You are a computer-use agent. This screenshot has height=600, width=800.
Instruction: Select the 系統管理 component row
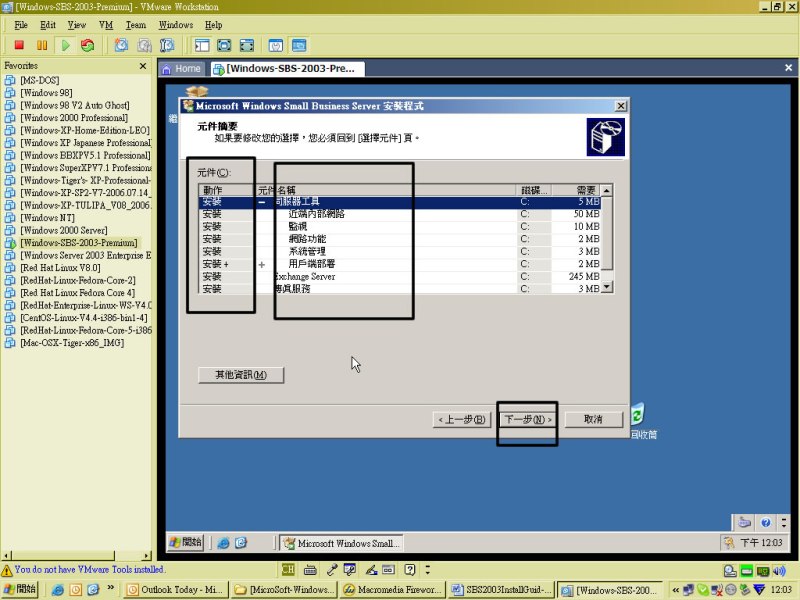point(399,252)
